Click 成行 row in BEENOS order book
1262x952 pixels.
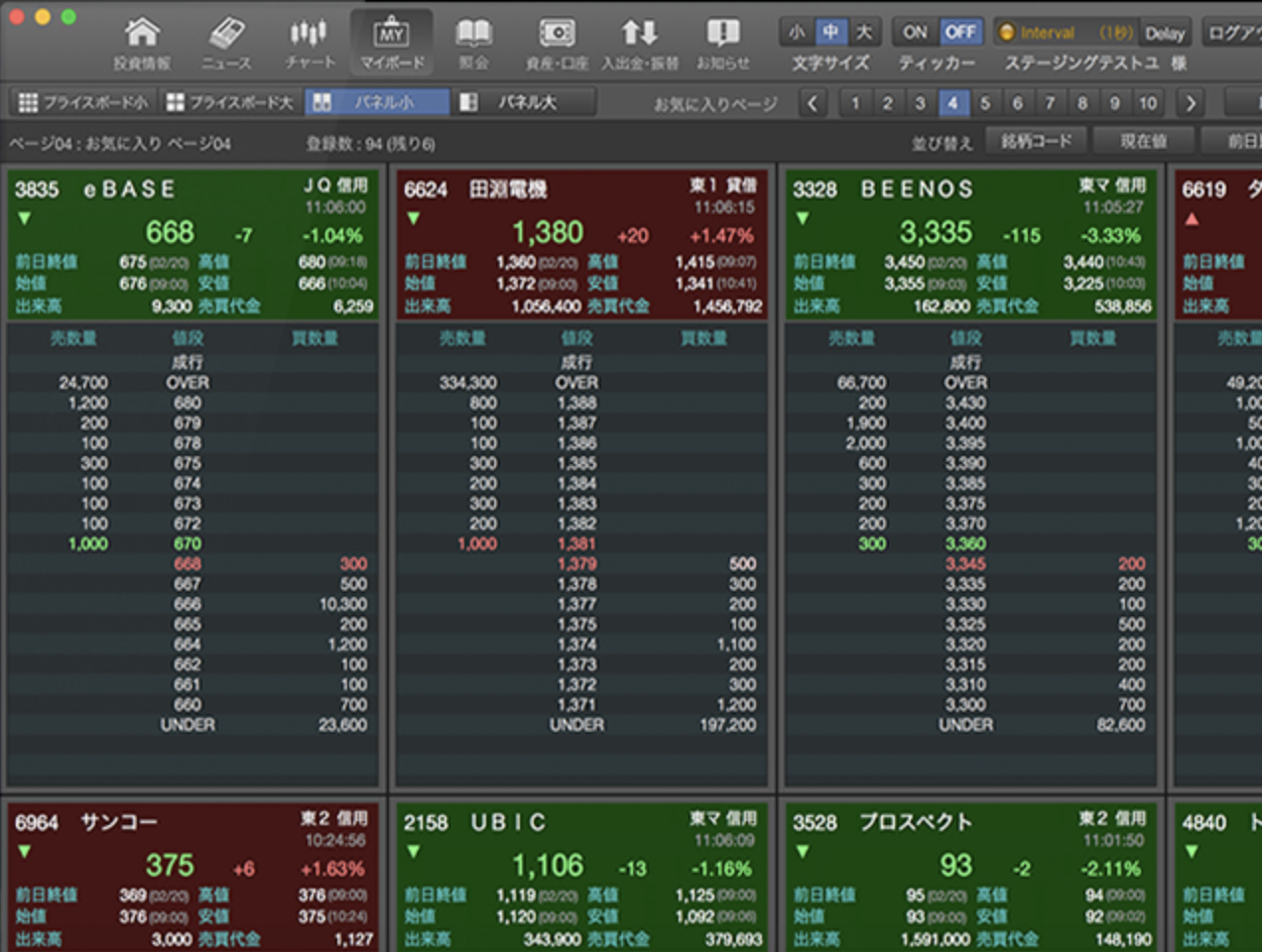[970, 362]
